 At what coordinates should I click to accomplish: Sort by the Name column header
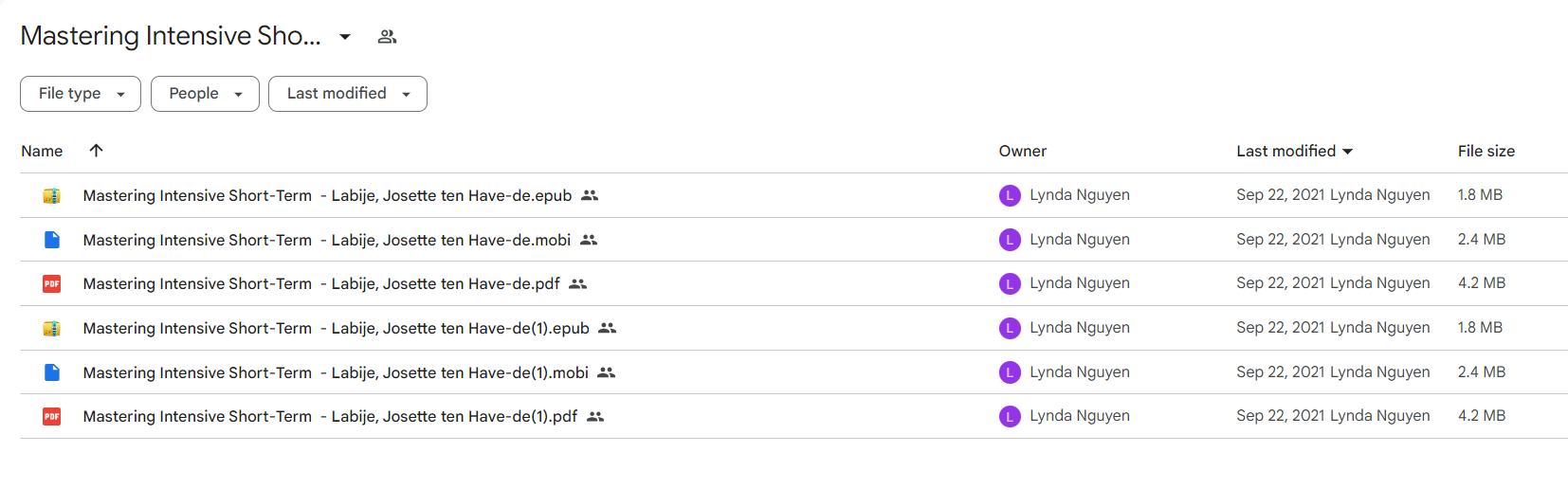point(42,151)
